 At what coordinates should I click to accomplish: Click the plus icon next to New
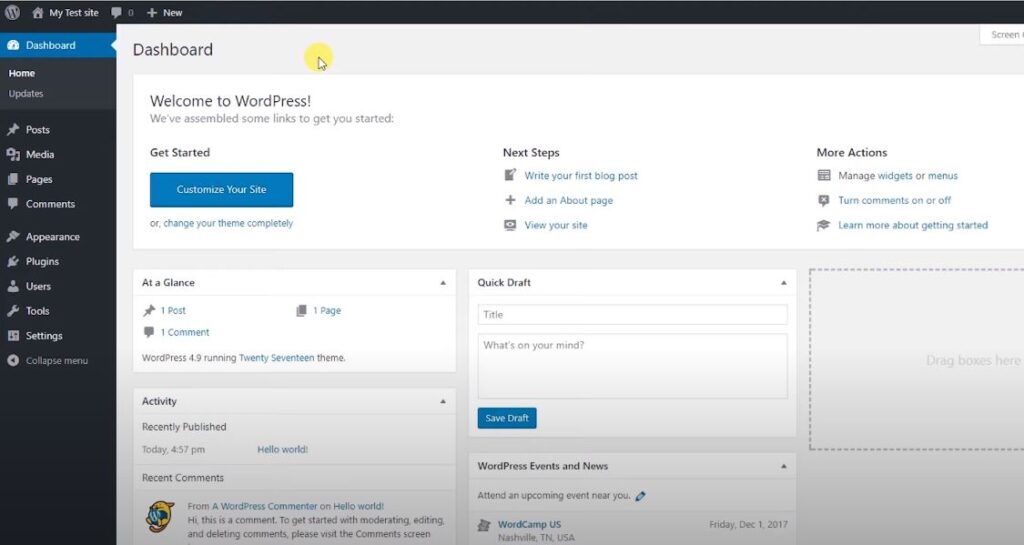(152, 12)
